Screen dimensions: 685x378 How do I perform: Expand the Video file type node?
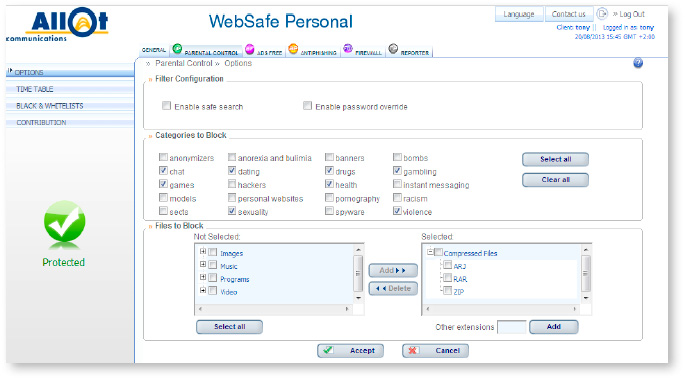coord(203,290)
